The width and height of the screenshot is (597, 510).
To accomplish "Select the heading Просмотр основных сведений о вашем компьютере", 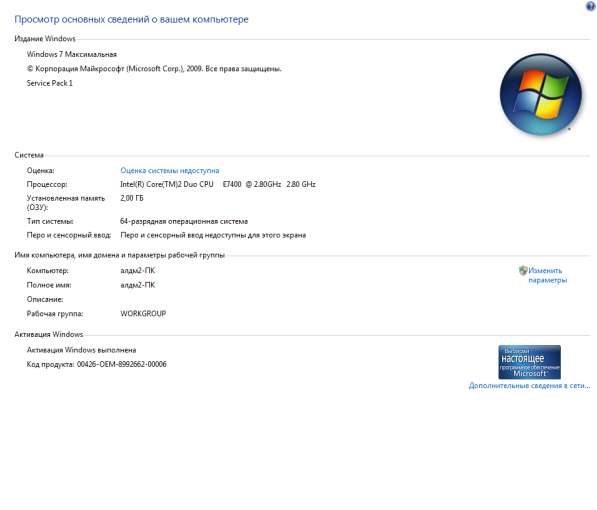I will pyautogui.click(x=131, y=19).
